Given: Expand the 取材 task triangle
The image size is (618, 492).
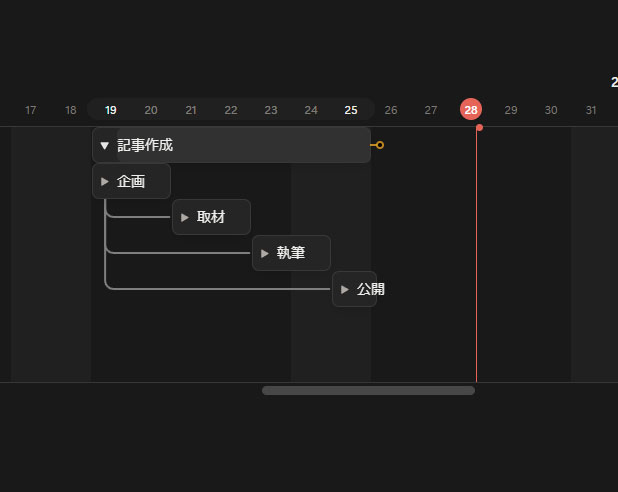Looking at the screenshot, I should pyautogui.click(x=185, y=218).
